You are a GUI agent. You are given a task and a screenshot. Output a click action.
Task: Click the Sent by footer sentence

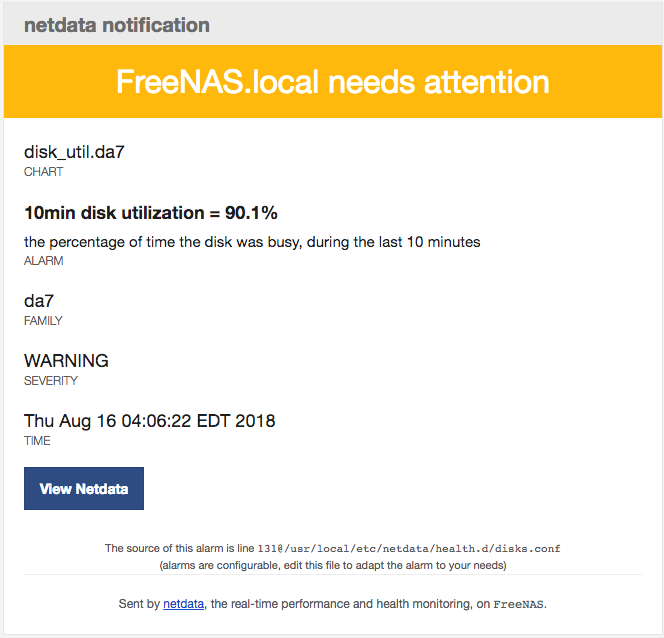pyautogui.click(x=332, y=604)
